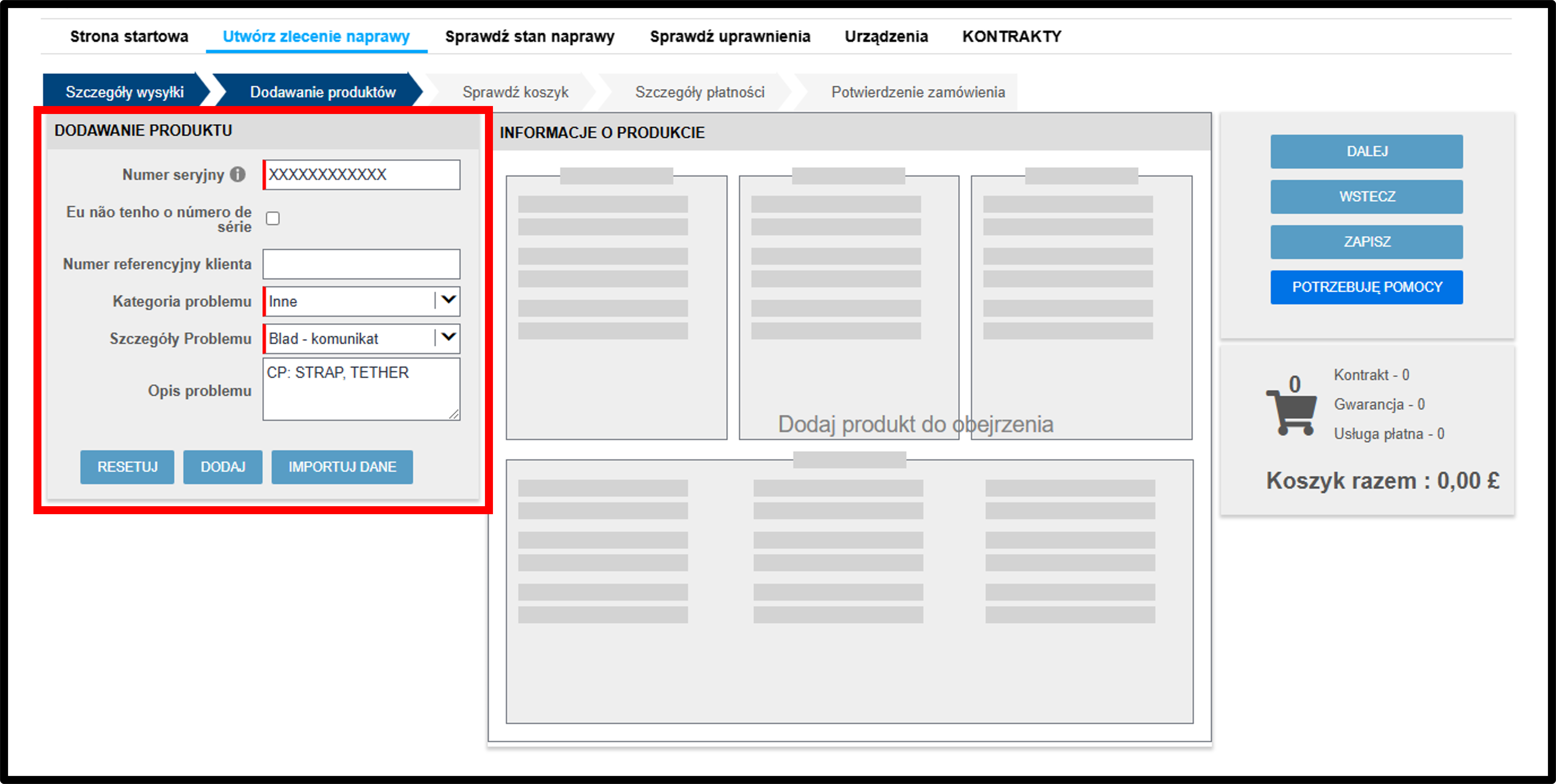Screen dimensions: 1556x784
Task: Tick the 'Eu não tenho o número de série' checkbox
Action: (273, 218)
